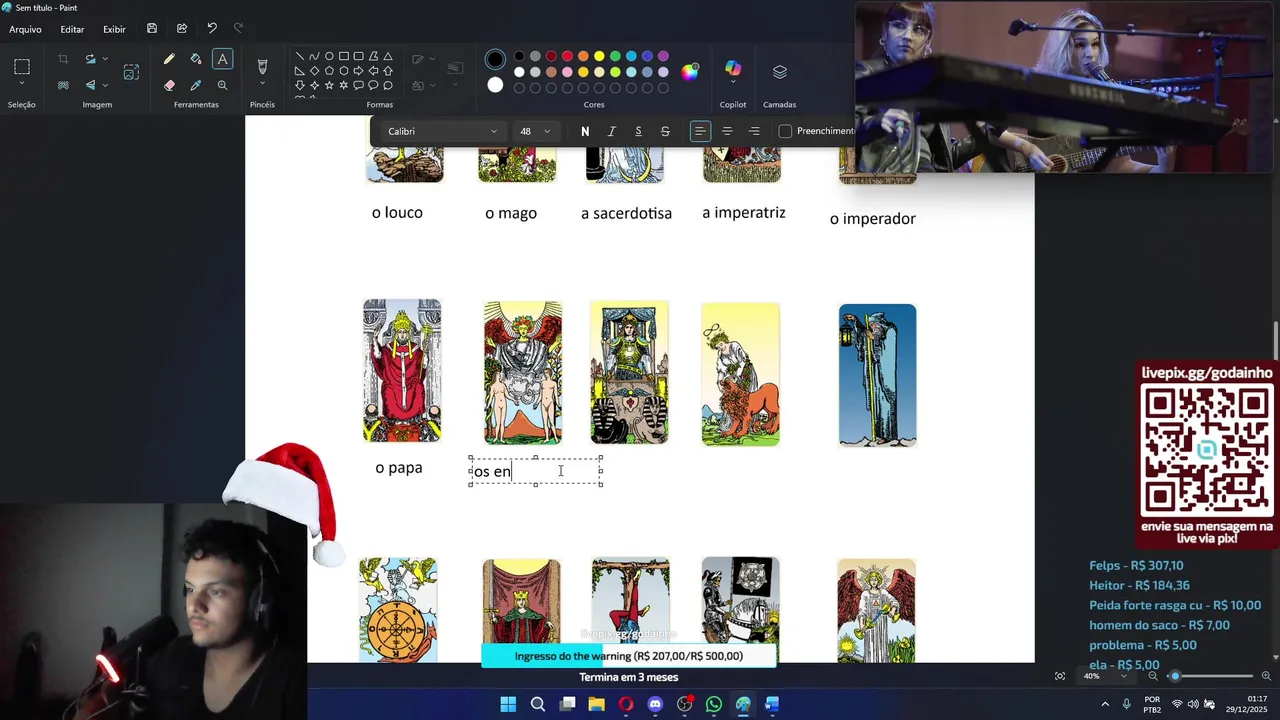Save the file with disk icon
The height and width of the screenshot is (720, 1280).
click(152, 29)
